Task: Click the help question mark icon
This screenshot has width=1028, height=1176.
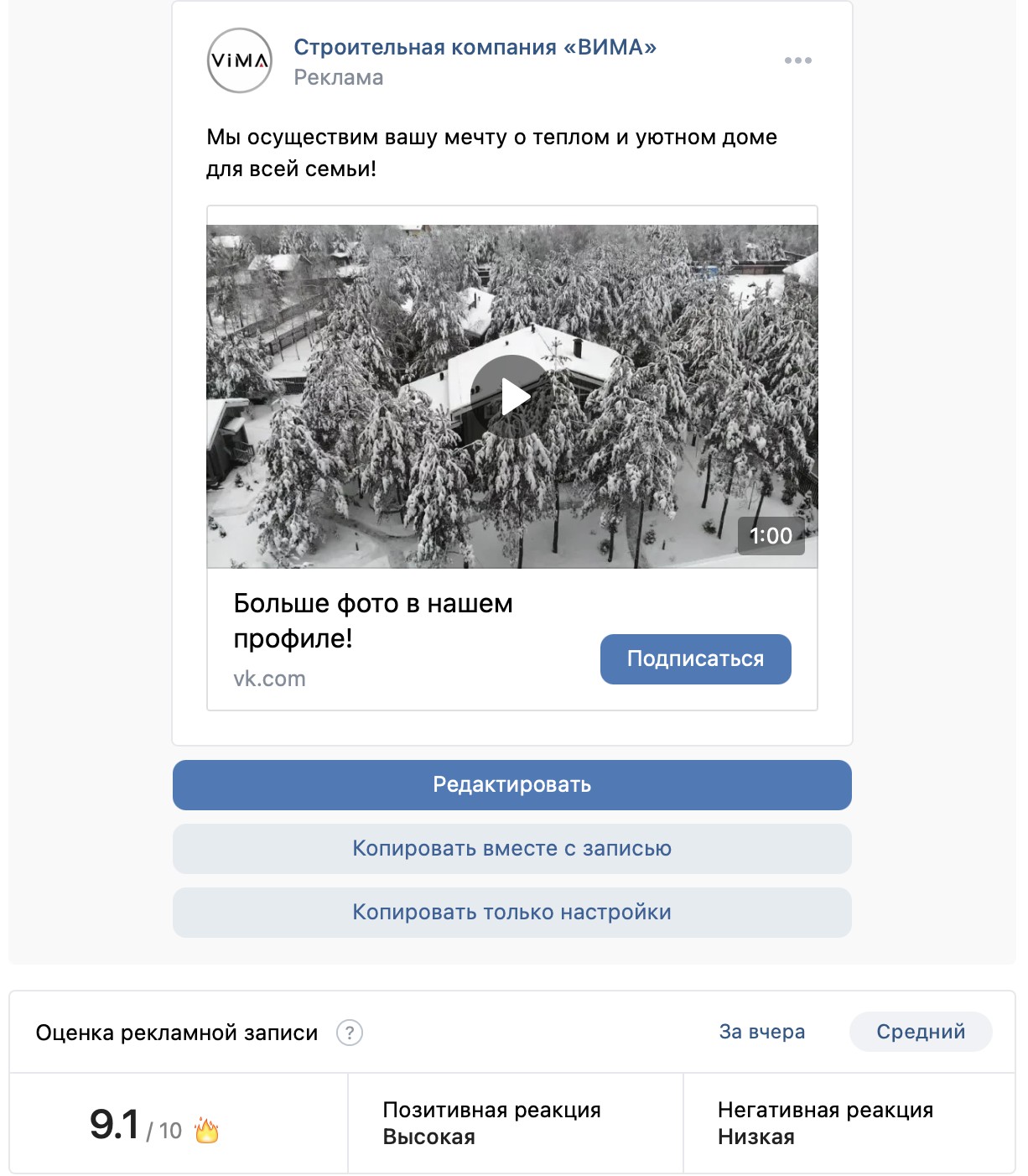Action: 350,1033
